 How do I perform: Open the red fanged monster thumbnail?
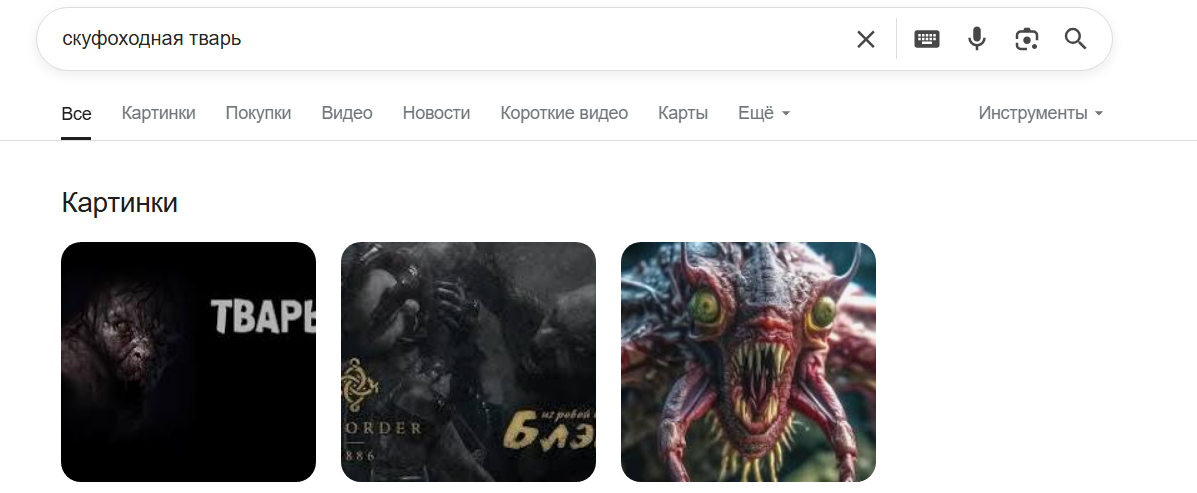pyautogui.click(x=748, y=362)
